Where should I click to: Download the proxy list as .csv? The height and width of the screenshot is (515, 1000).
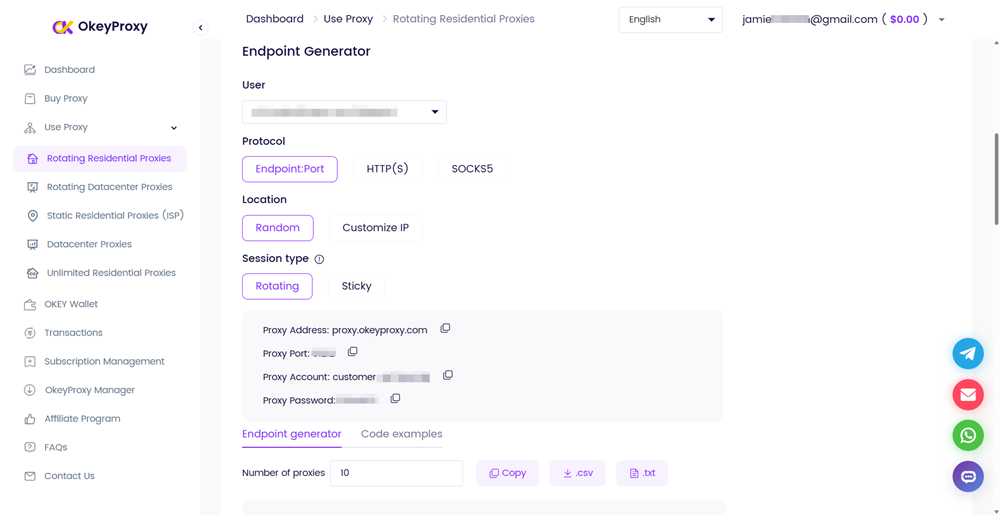(x=578, y=474)
